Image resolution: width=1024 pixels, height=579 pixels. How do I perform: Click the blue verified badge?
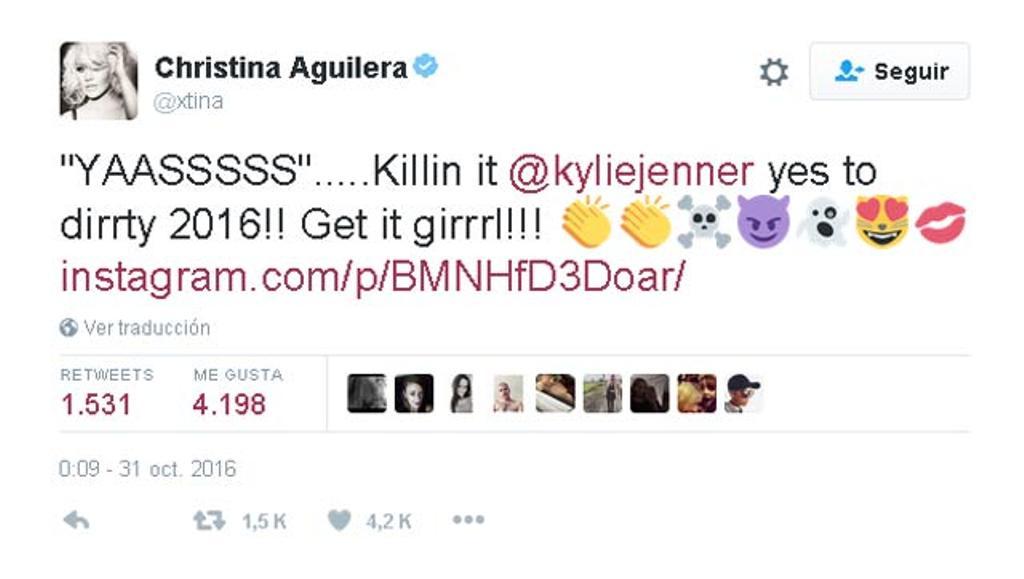click(x=426, y=66)
